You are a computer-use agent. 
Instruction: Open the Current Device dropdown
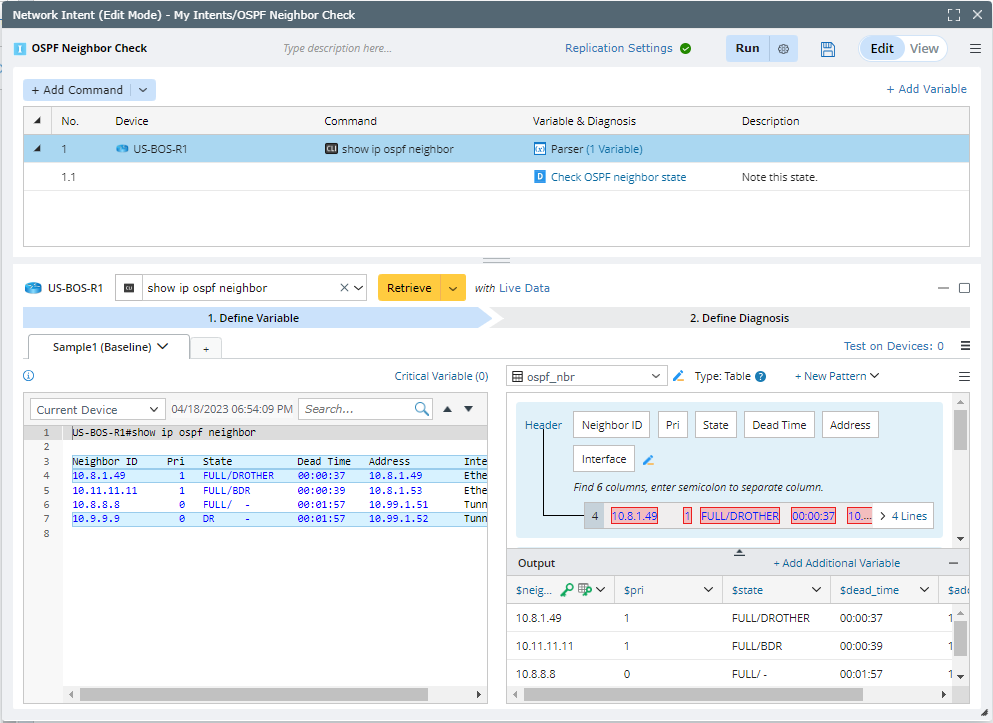97,410
